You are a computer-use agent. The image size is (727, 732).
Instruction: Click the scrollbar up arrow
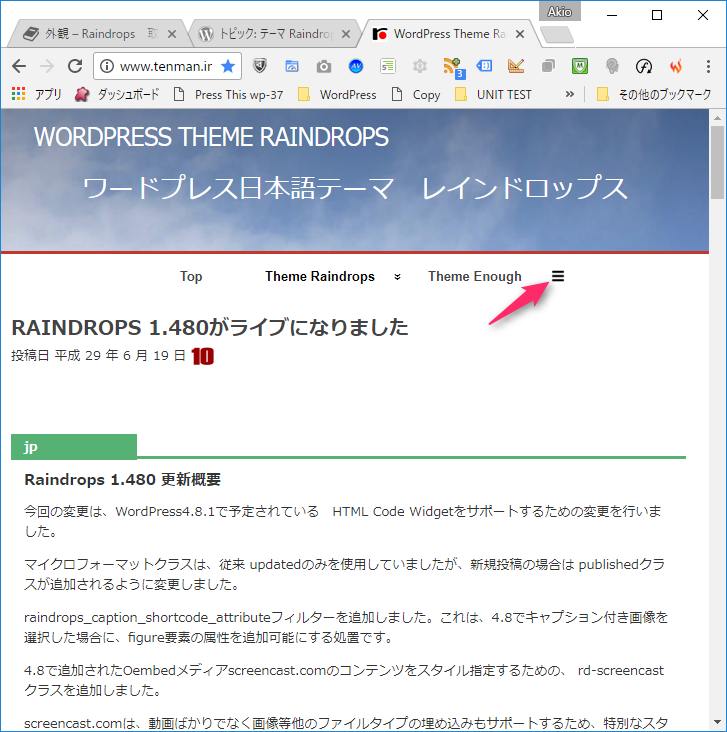[718, 118]
